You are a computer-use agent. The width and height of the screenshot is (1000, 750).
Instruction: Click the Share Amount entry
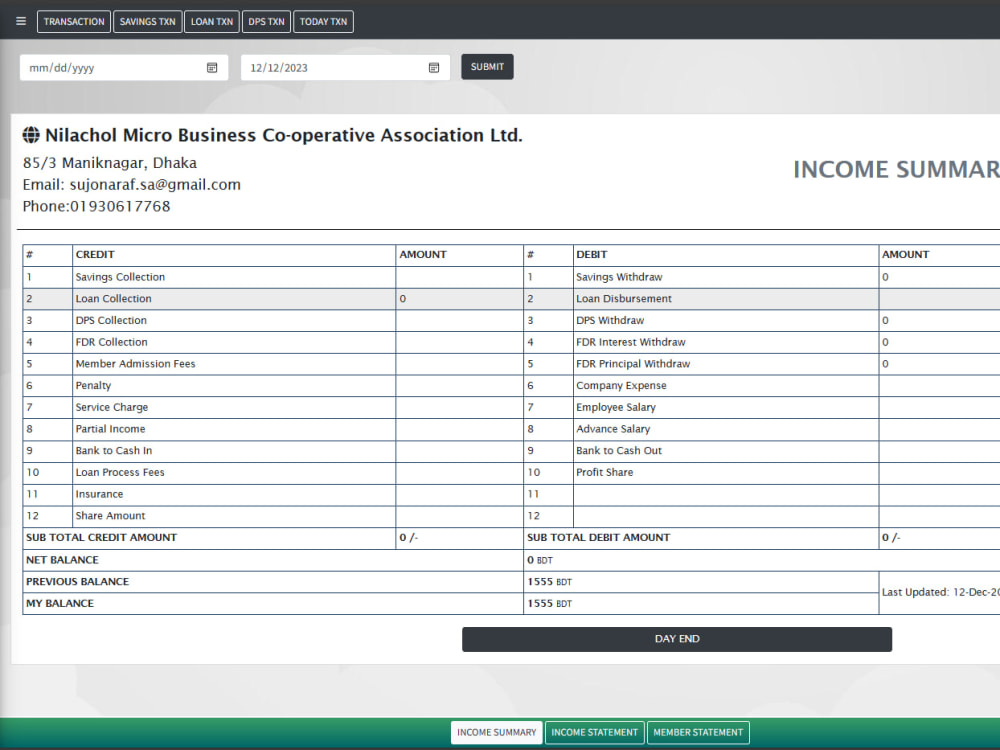click(x=110, y=515)
